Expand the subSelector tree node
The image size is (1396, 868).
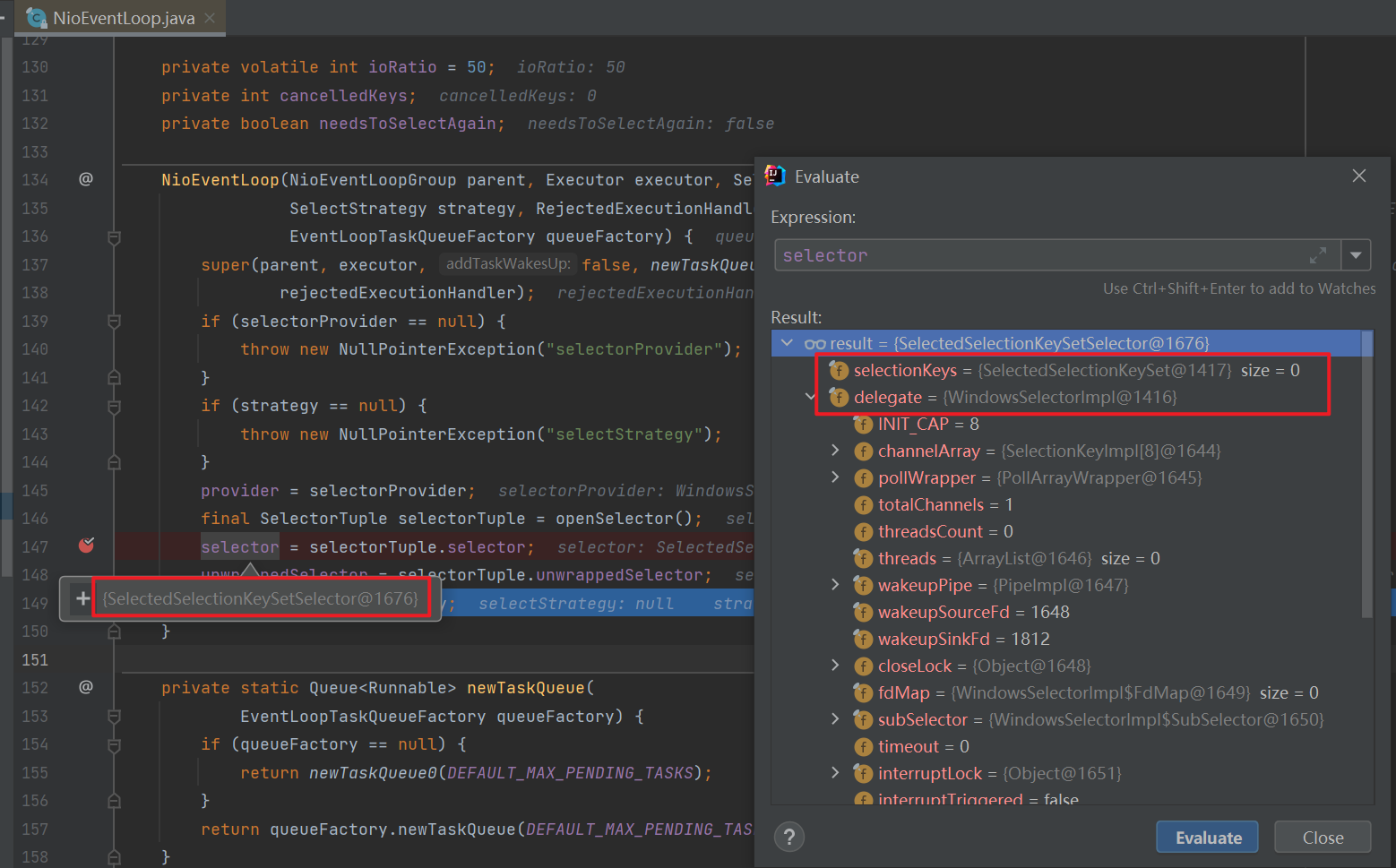pos(835,719)
